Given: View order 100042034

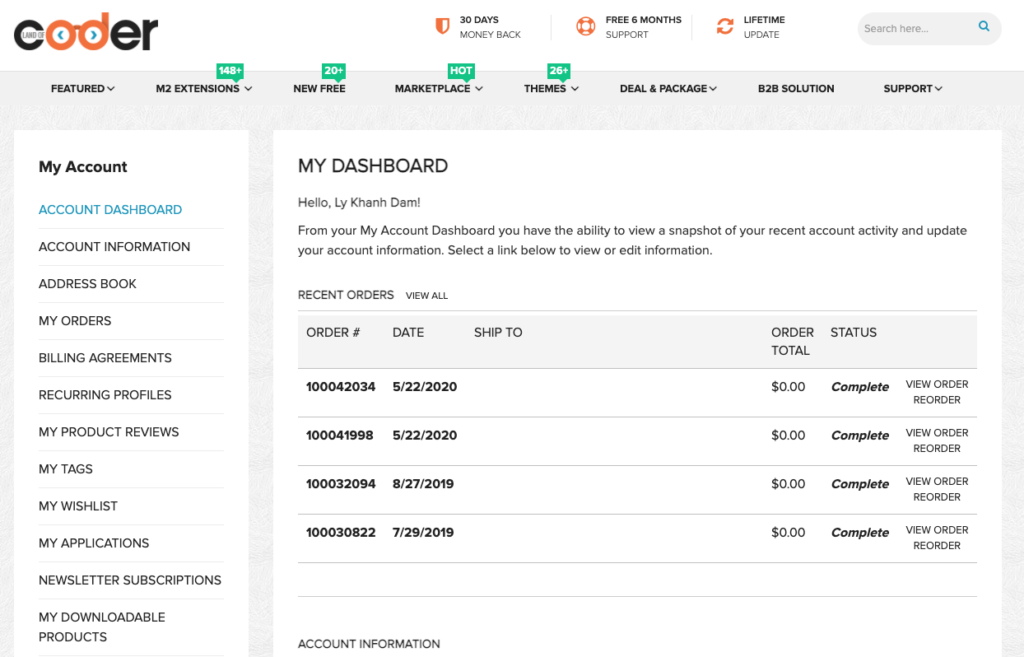Looking at the screenshot, I should click(x=936, y=384).
